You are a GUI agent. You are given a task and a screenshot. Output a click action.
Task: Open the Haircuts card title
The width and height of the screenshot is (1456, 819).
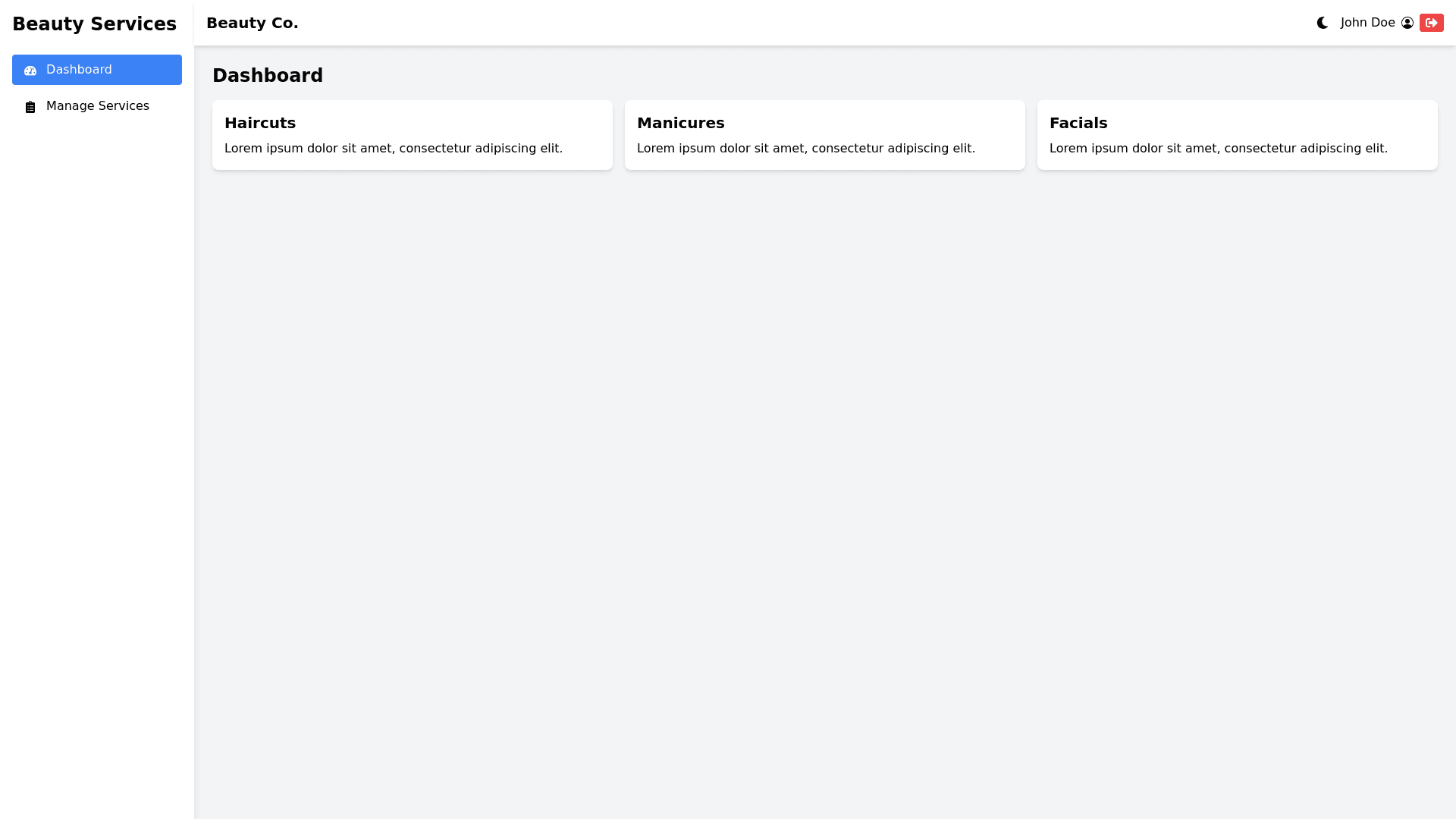(259, 123)
